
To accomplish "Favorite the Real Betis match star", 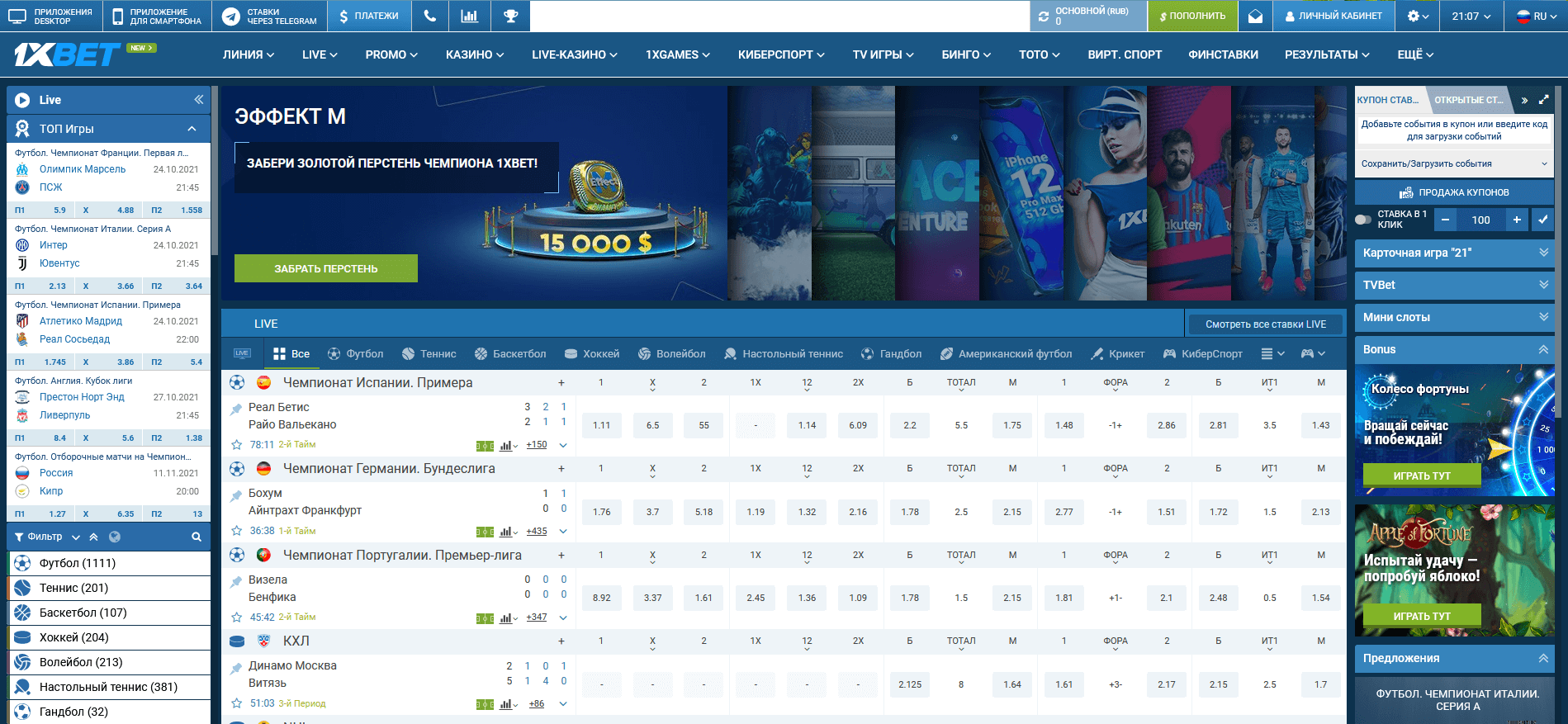I will tap(237, 445).
